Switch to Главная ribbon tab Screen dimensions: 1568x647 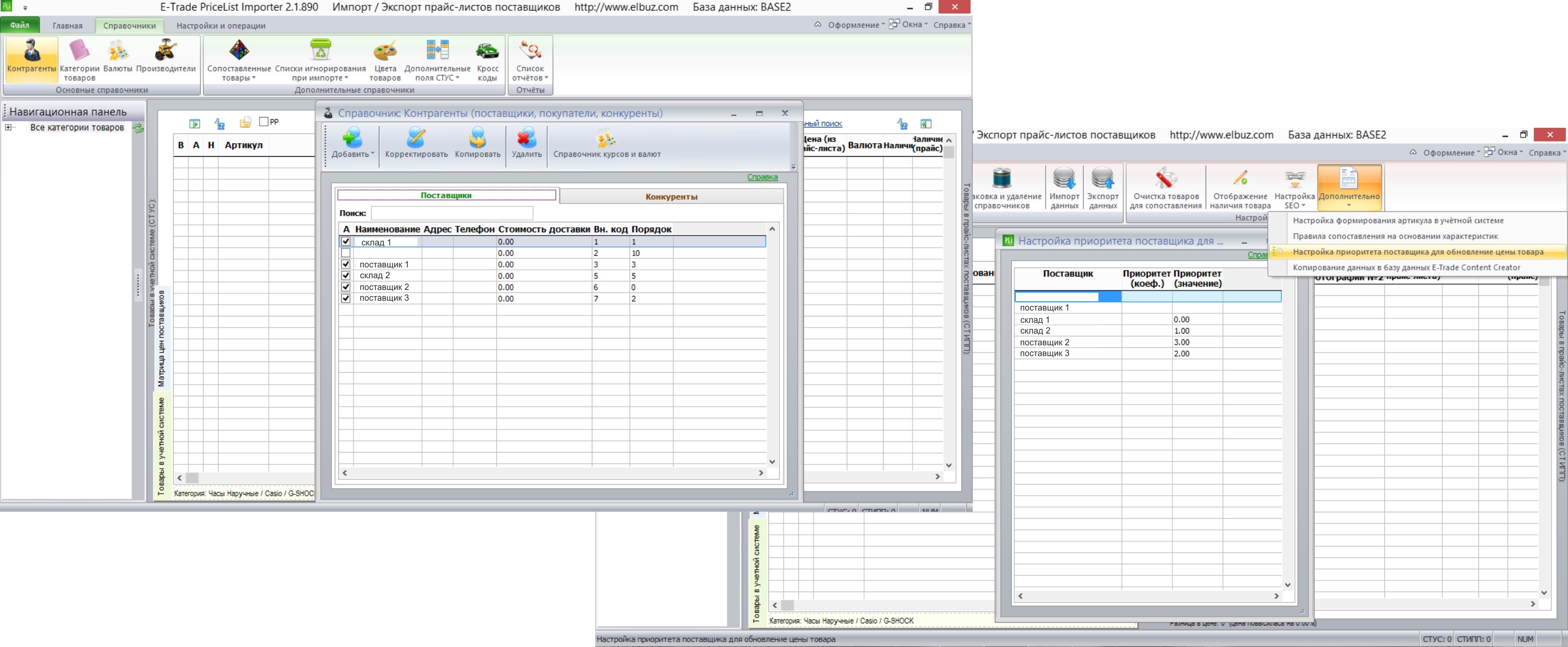coord(68,25)
